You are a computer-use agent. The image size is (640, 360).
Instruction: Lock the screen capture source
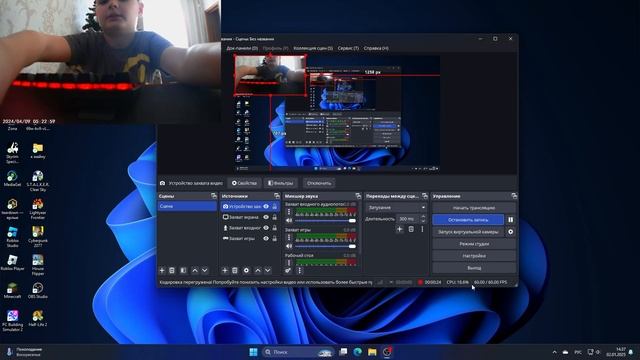[275, 217]
